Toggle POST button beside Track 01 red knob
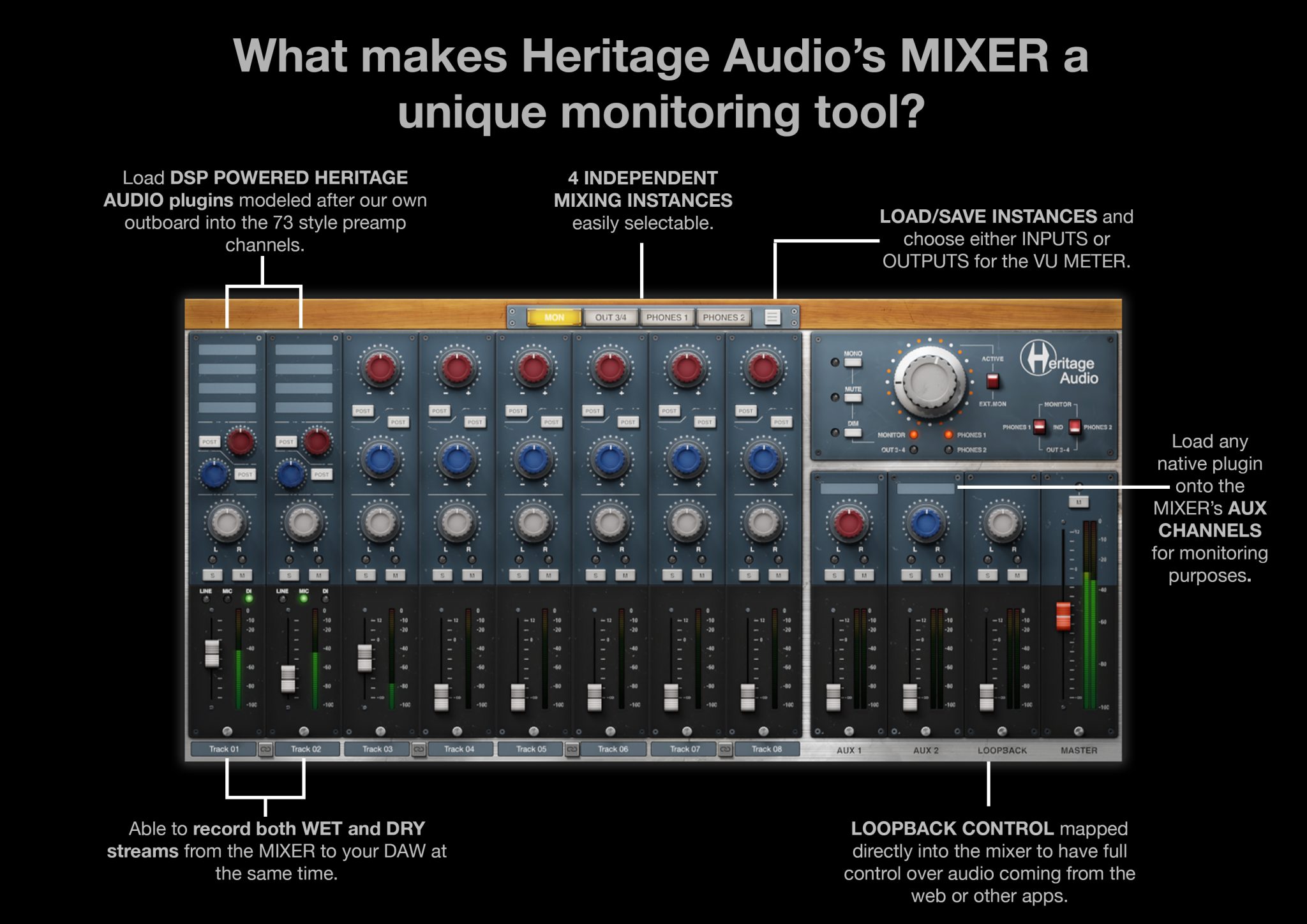This screenshot has height=924, width=1307. coord(209,442)
